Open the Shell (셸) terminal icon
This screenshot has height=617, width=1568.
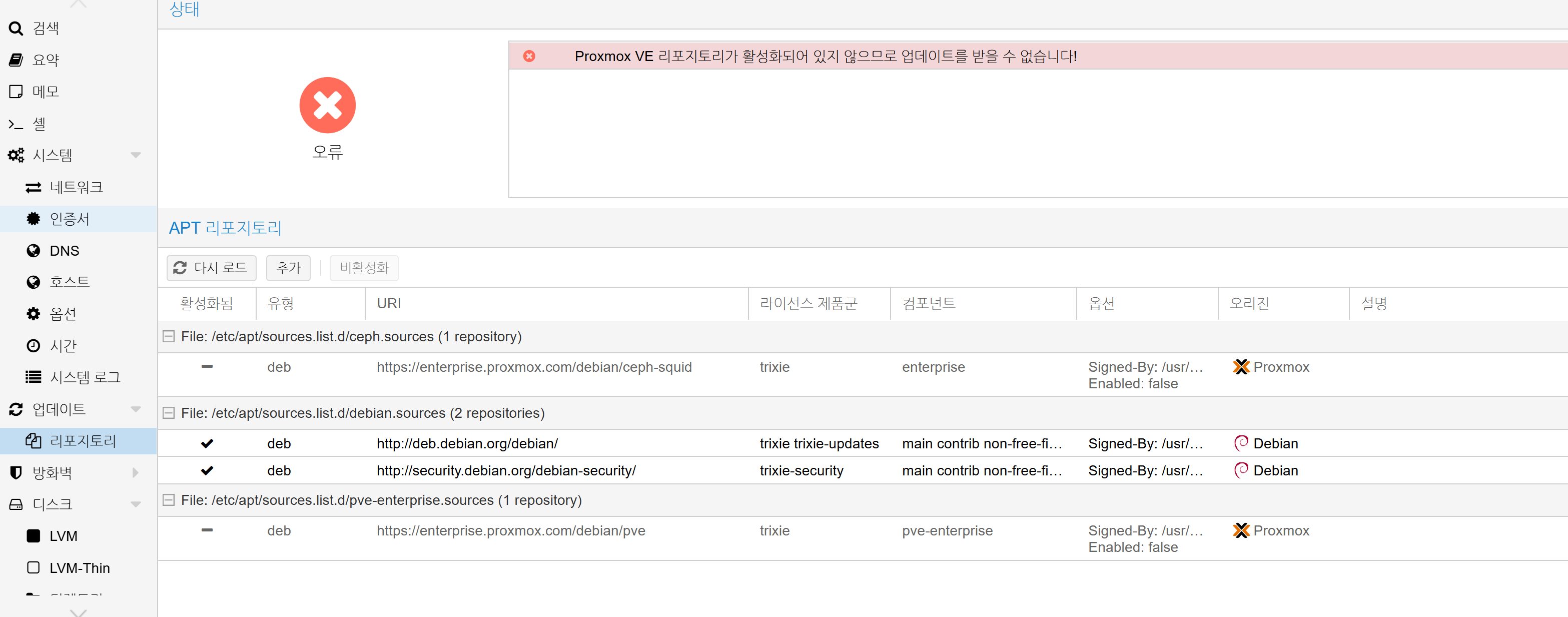pos(16,124)
